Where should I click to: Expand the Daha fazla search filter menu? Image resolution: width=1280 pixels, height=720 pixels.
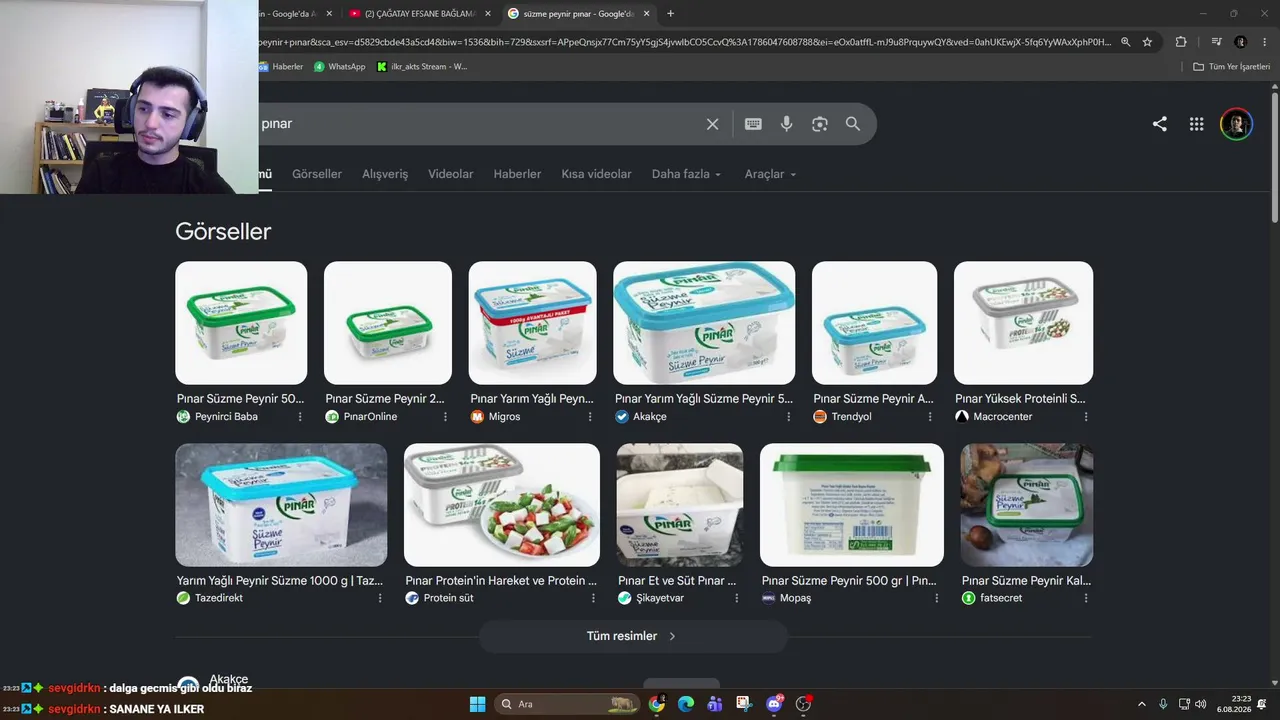click(686, 174)
